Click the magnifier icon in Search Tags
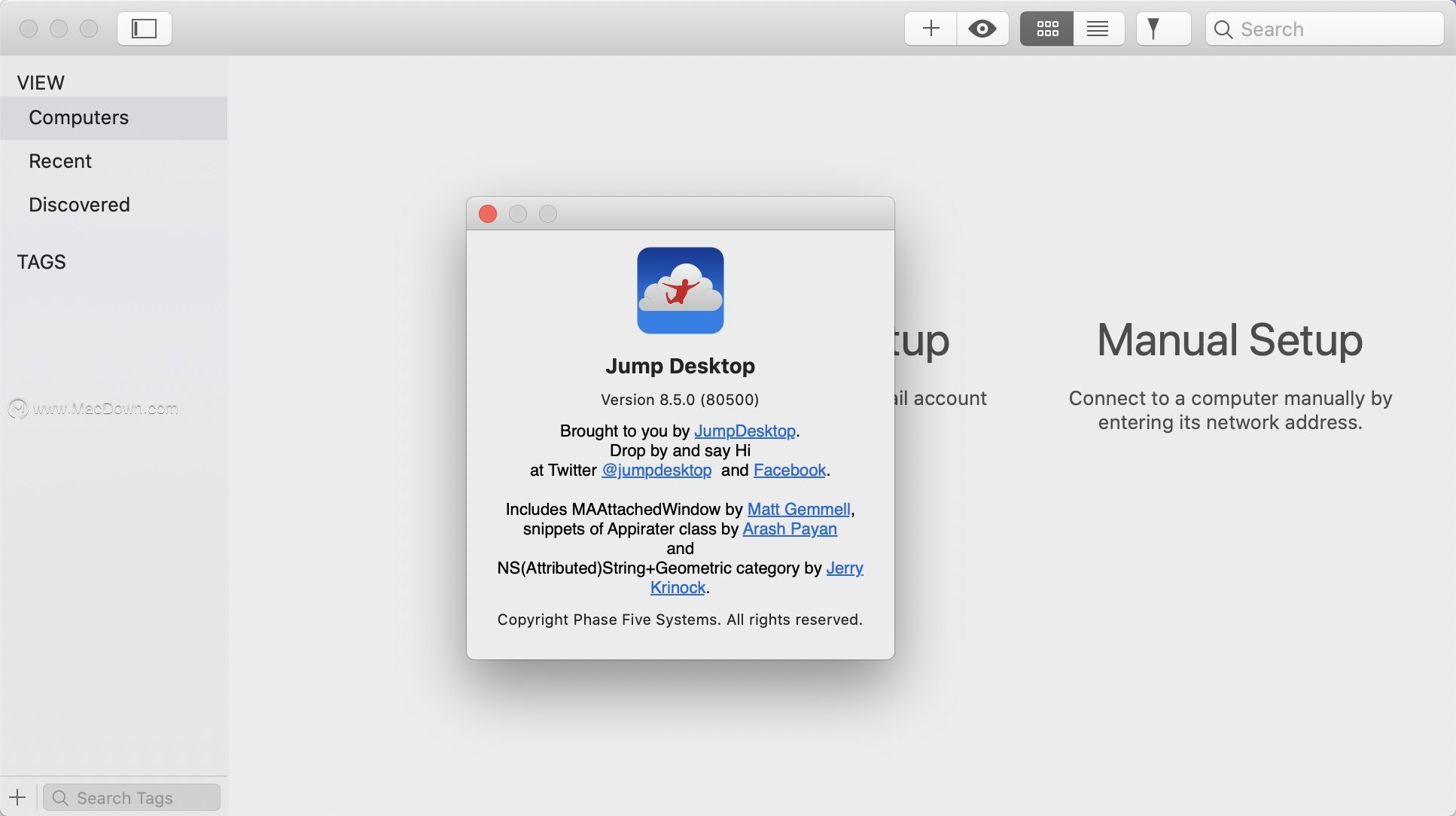 (x=60, y=797)
